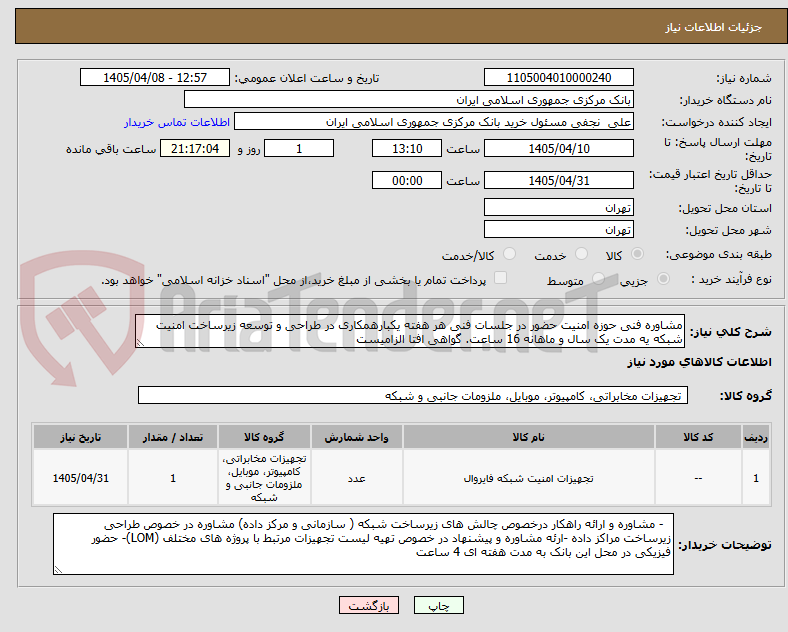The height and width of the screenshot is (632, 788).
Task: Click the تعداد / مقدار column header
Action: (x=173, y=437)
